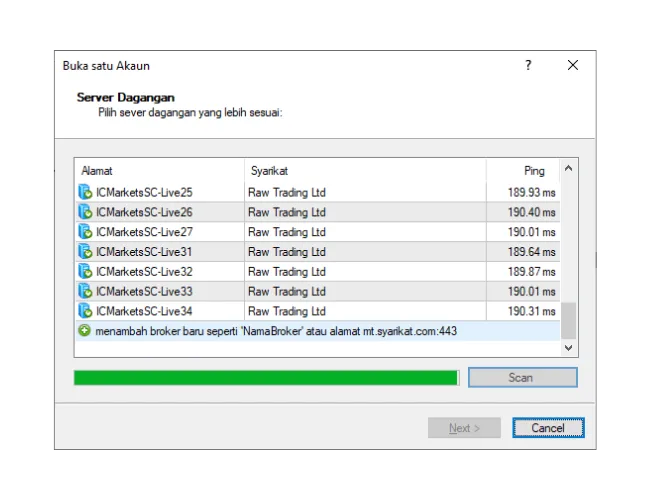The height and width of the screenshot is (500, 650).
Task: Click the ICMarketsSC-Live31 server icon
Action: pyautogui.click(x=85, y=252)
